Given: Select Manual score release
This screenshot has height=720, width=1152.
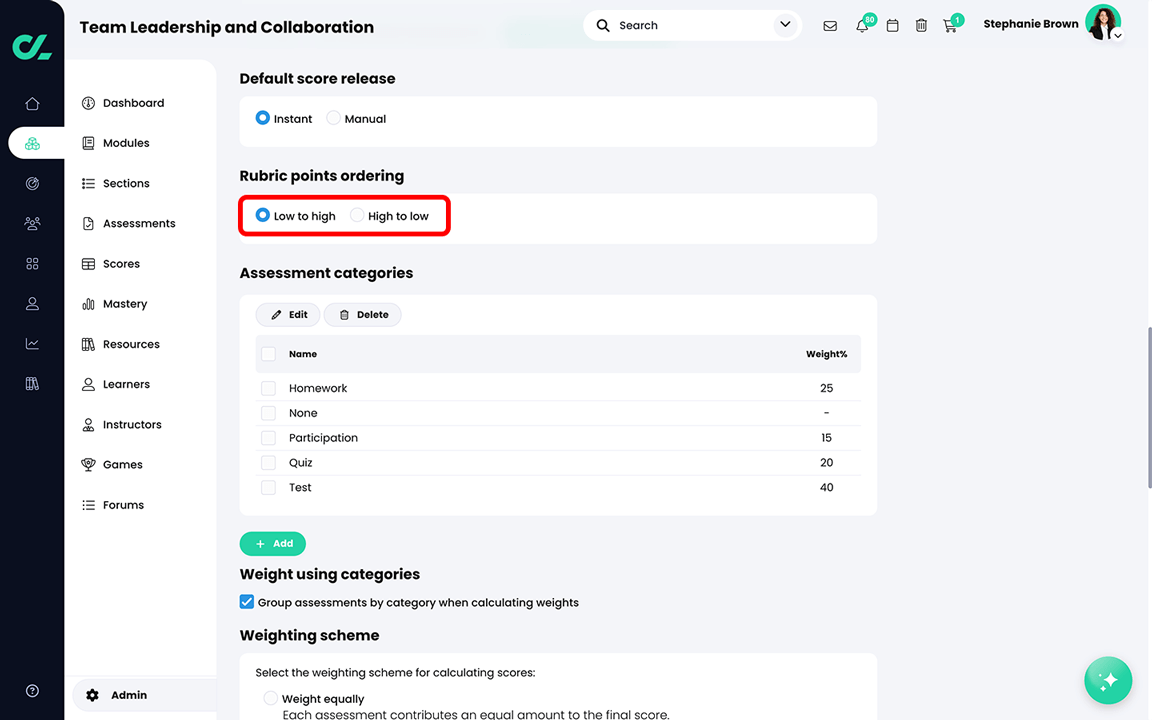Looking at the screenshot, I should (x=334, y=118).
